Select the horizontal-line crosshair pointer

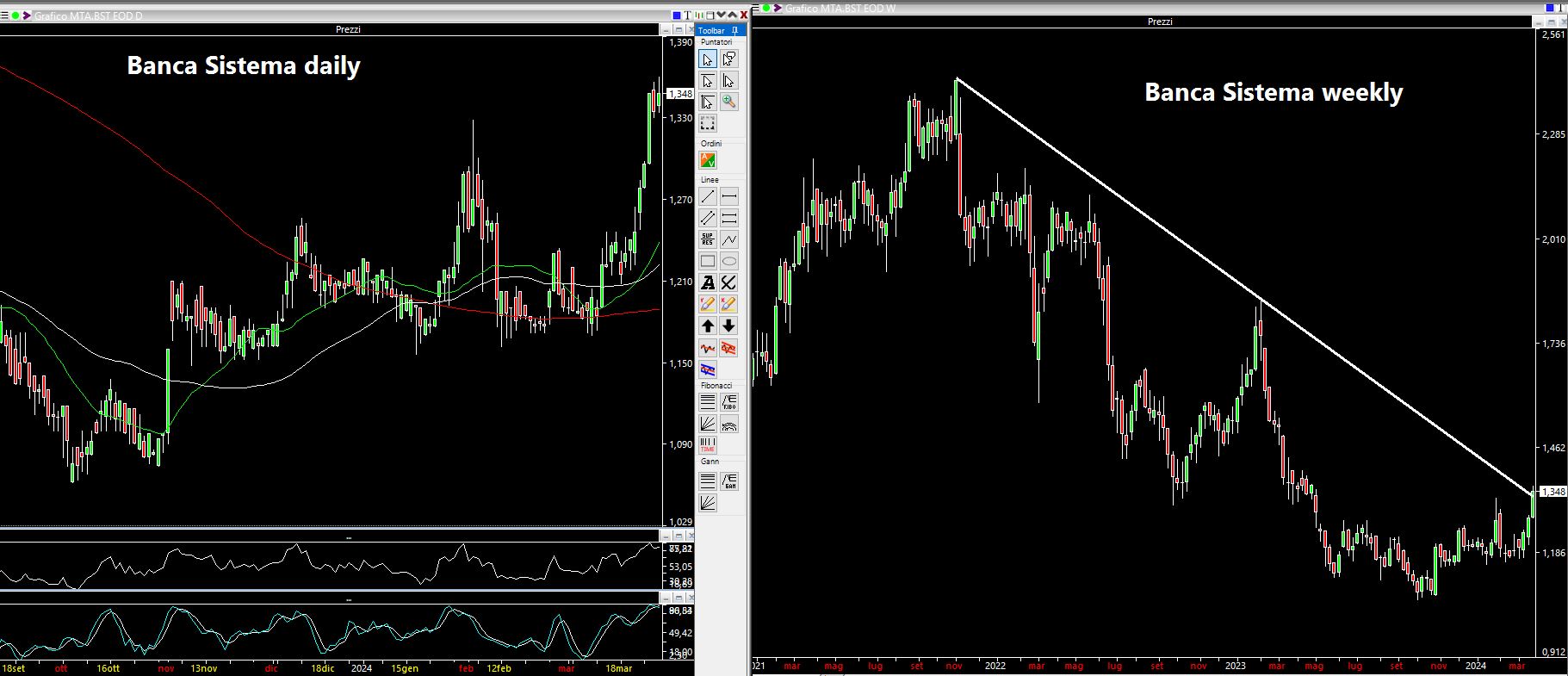707,81
